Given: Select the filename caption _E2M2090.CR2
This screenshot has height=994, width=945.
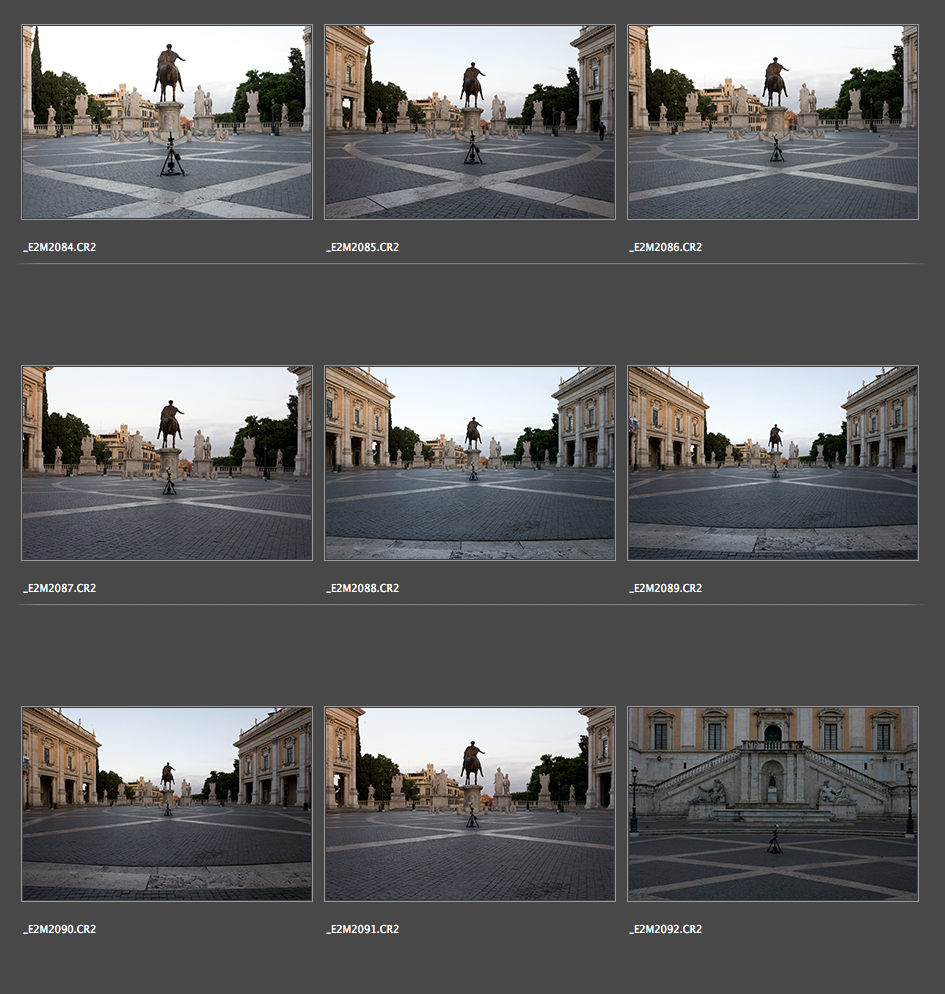Looking at the screenshot, I should pyautogui.click(x=60, y=929).
